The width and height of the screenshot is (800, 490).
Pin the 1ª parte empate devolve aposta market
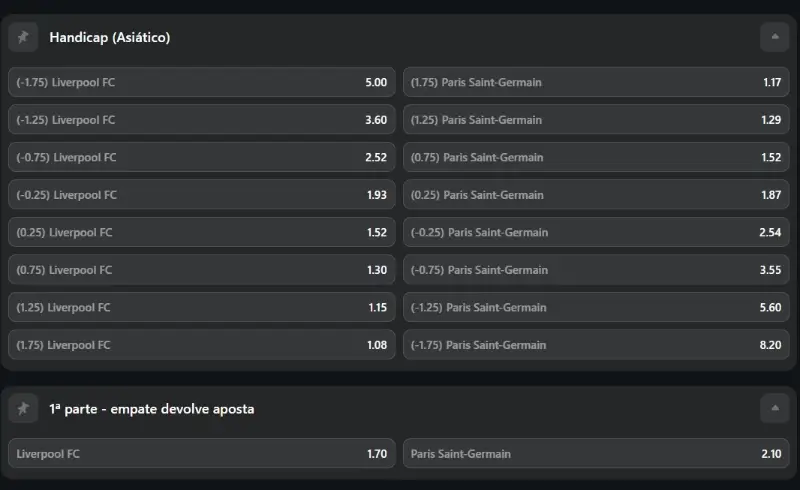pos(23,408)
